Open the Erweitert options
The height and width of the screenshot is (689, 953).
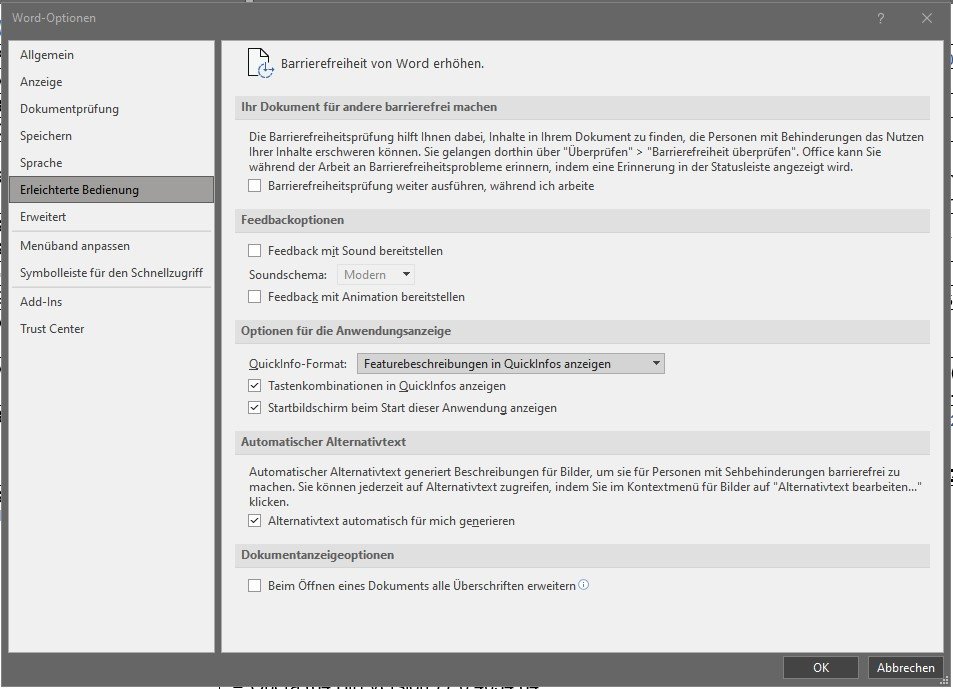point(111,216)
